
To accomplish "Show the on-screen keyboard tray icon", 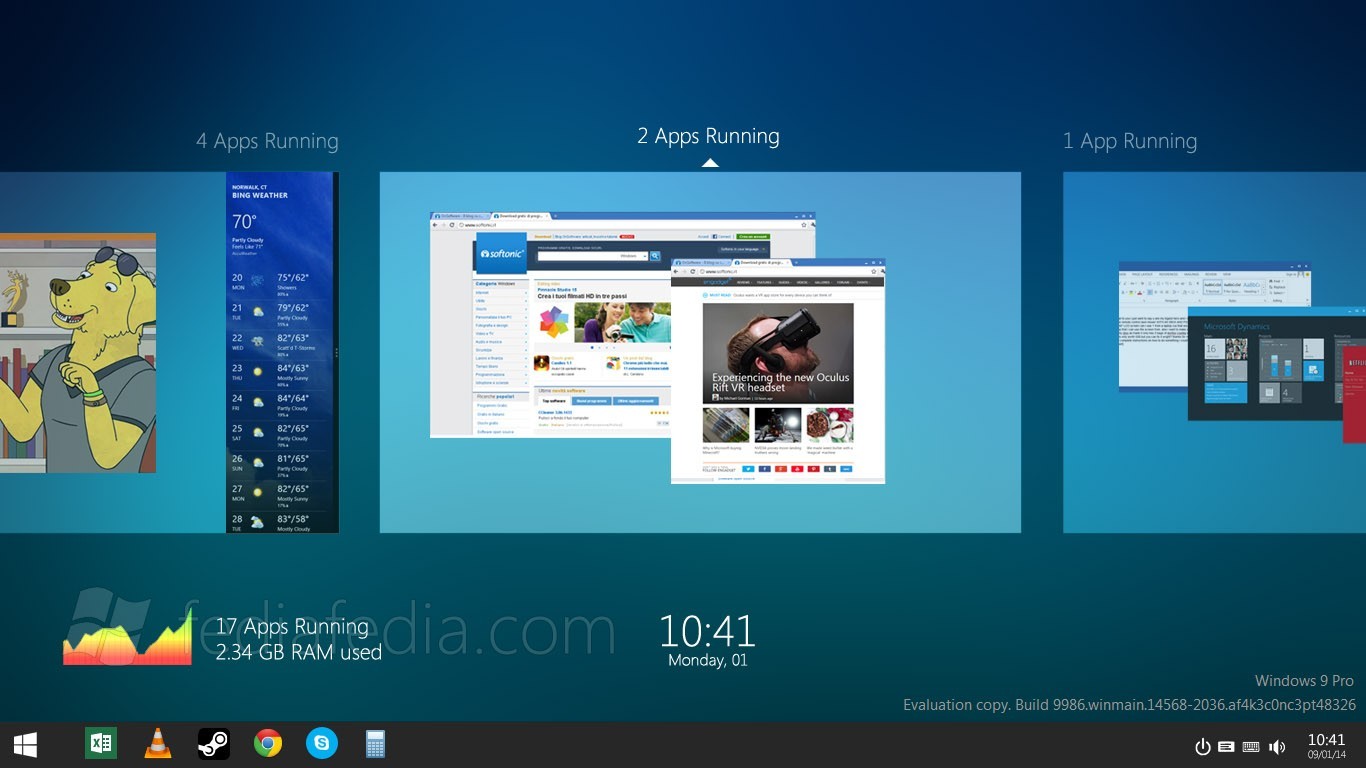I will click(1251, 747).
